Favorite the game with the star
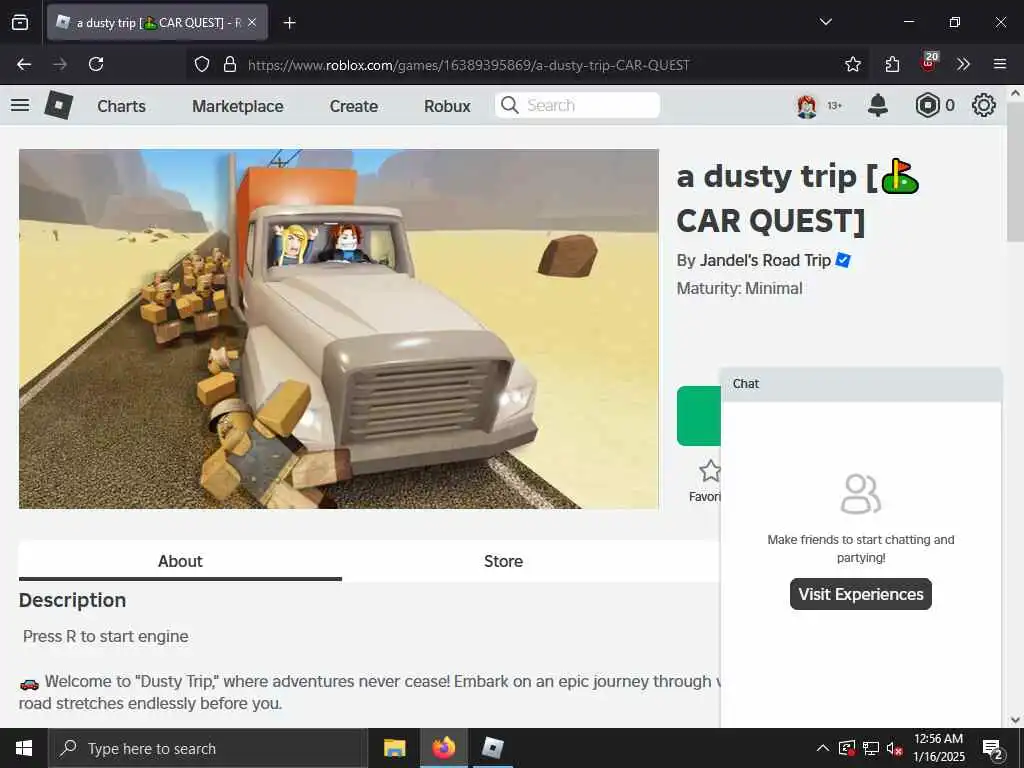Image resolution: width=1024 pixels, height=768 pixels. click(x=709, y=470)
